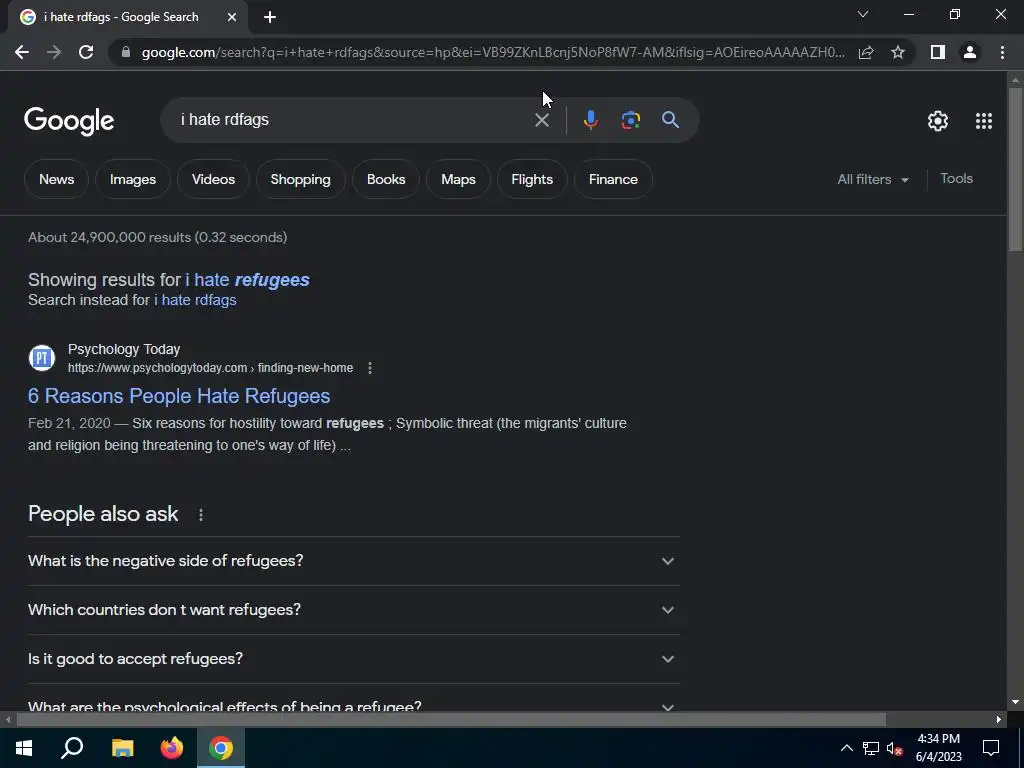Open the Windows notification center
Screen dimensions: 1024x768
991,748
